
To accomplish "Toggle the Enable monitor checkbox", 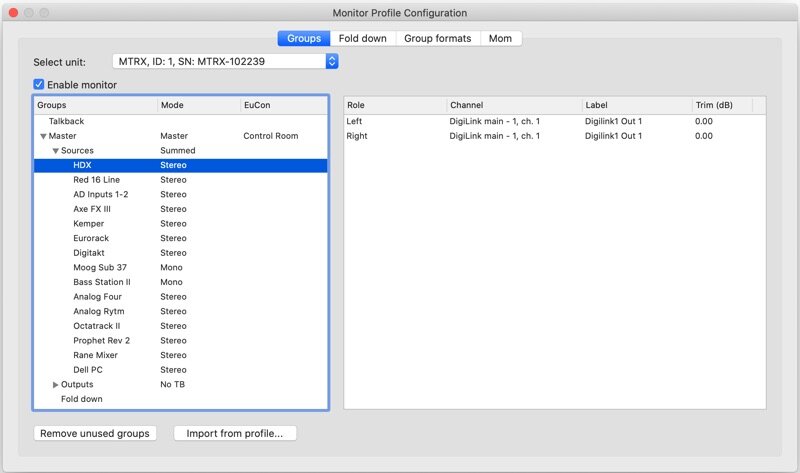I will (39, 84).
